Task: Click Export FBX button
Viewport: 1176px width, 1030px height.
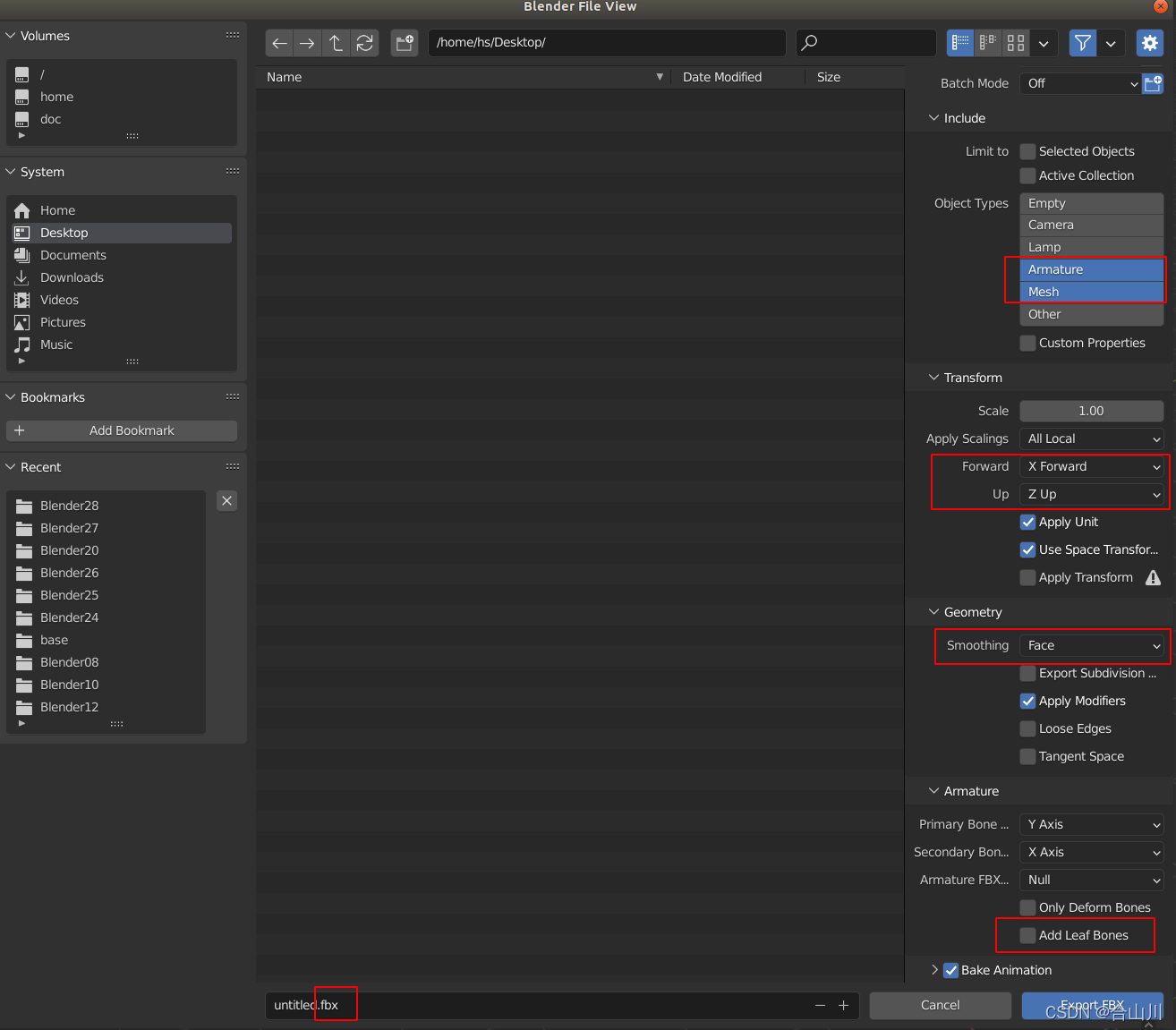Action: click(1093, 1006)
